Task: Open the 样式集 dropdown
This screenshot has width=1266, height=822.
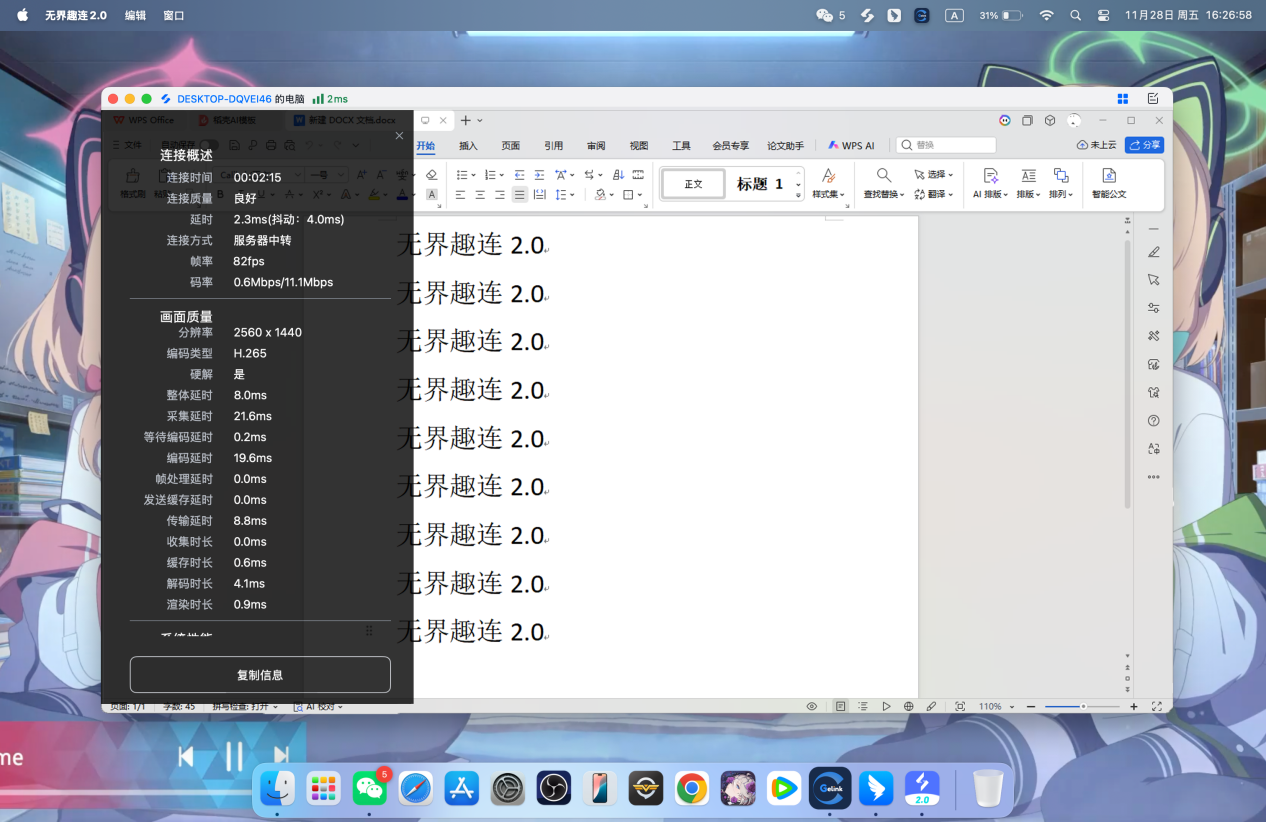Action: point(828,183)
